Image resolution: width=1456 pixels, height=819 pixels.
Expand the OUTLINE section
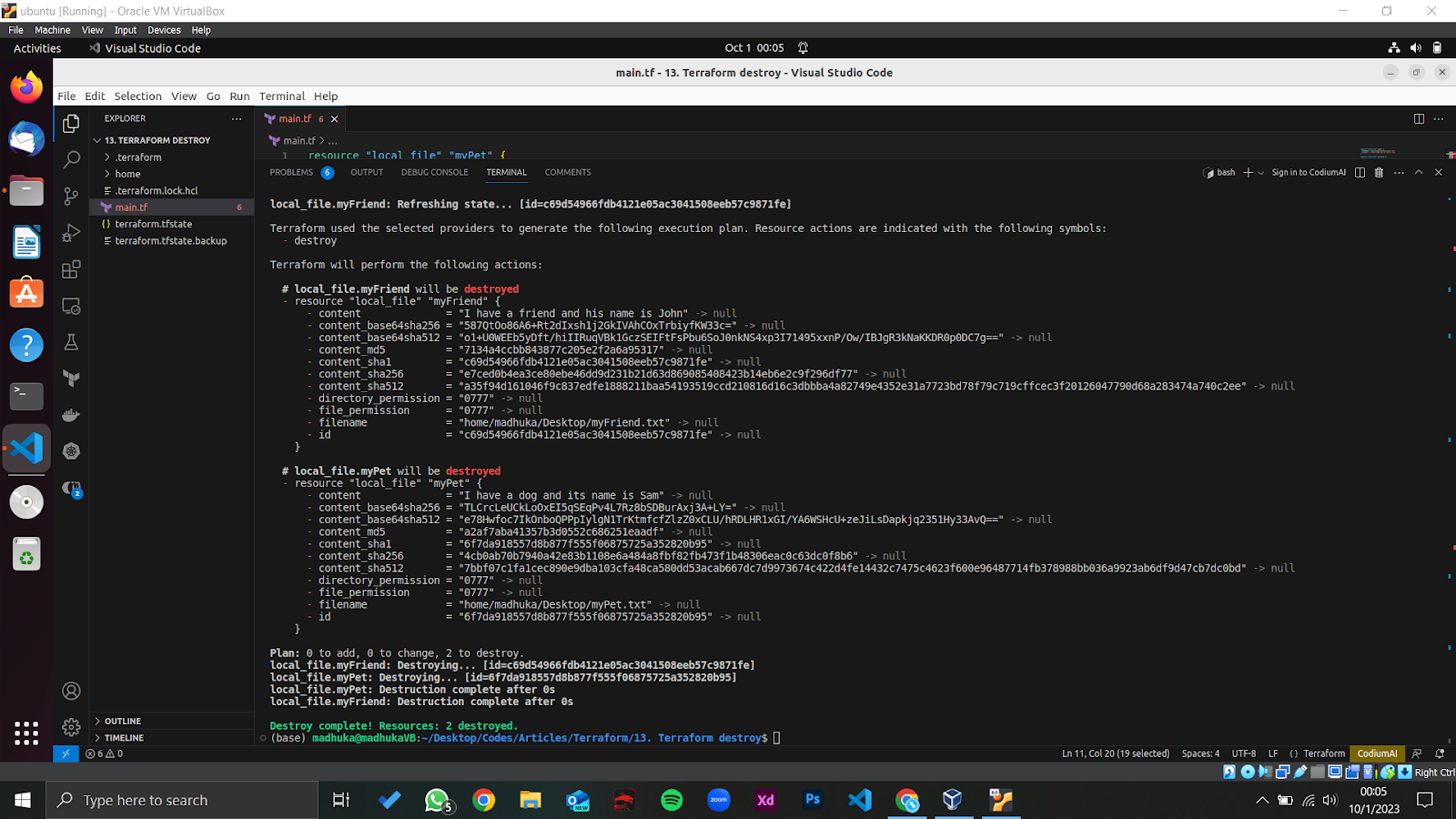click(x=172, y=721)
